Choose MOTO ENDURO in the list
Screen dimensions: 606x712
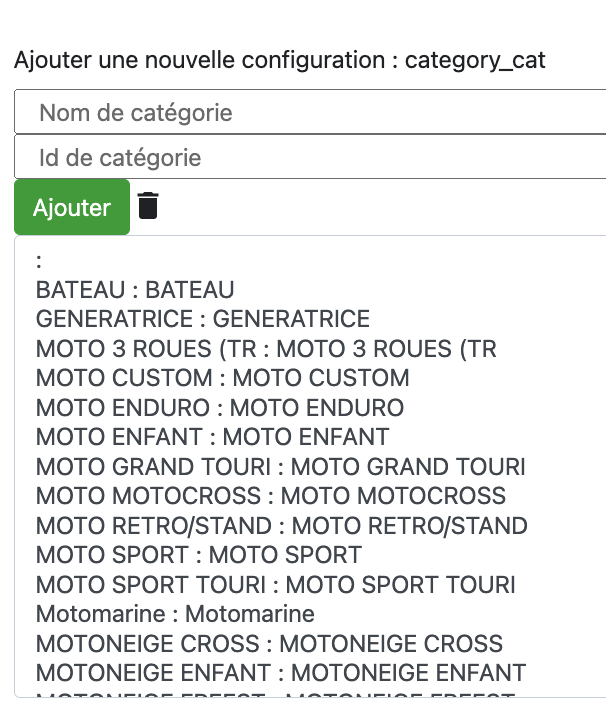pos(220,407)
